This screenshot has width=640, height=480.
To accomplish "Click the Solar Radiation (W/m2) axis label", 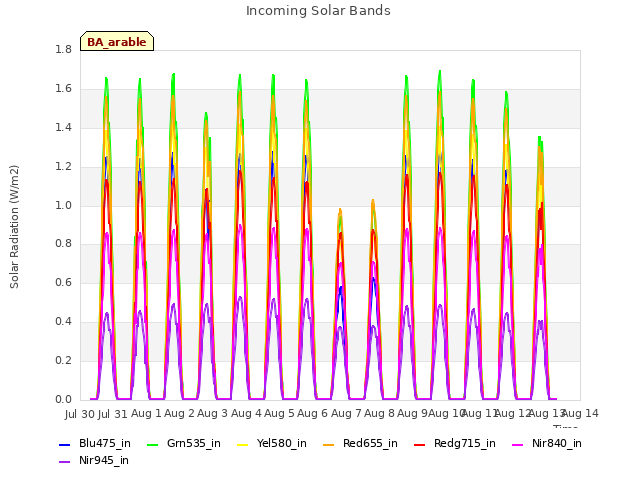I will [x=14, y=227].
